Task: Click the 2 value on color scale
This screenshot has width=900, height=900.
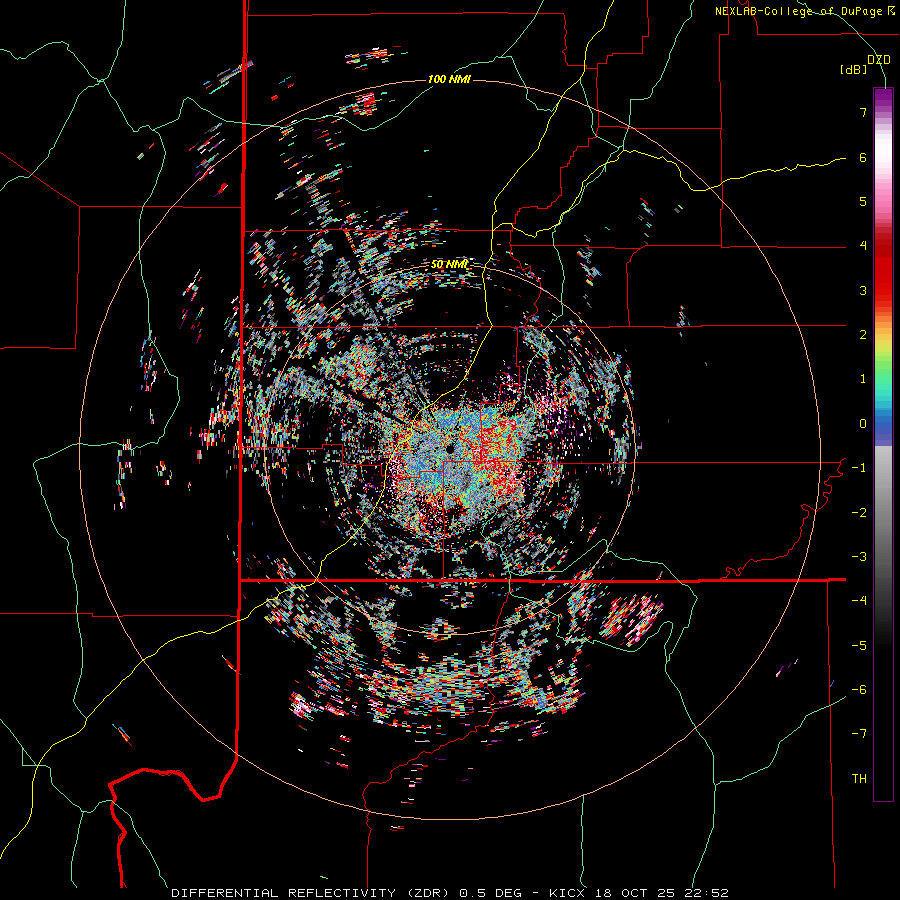Action: click(x=863, y=335)
